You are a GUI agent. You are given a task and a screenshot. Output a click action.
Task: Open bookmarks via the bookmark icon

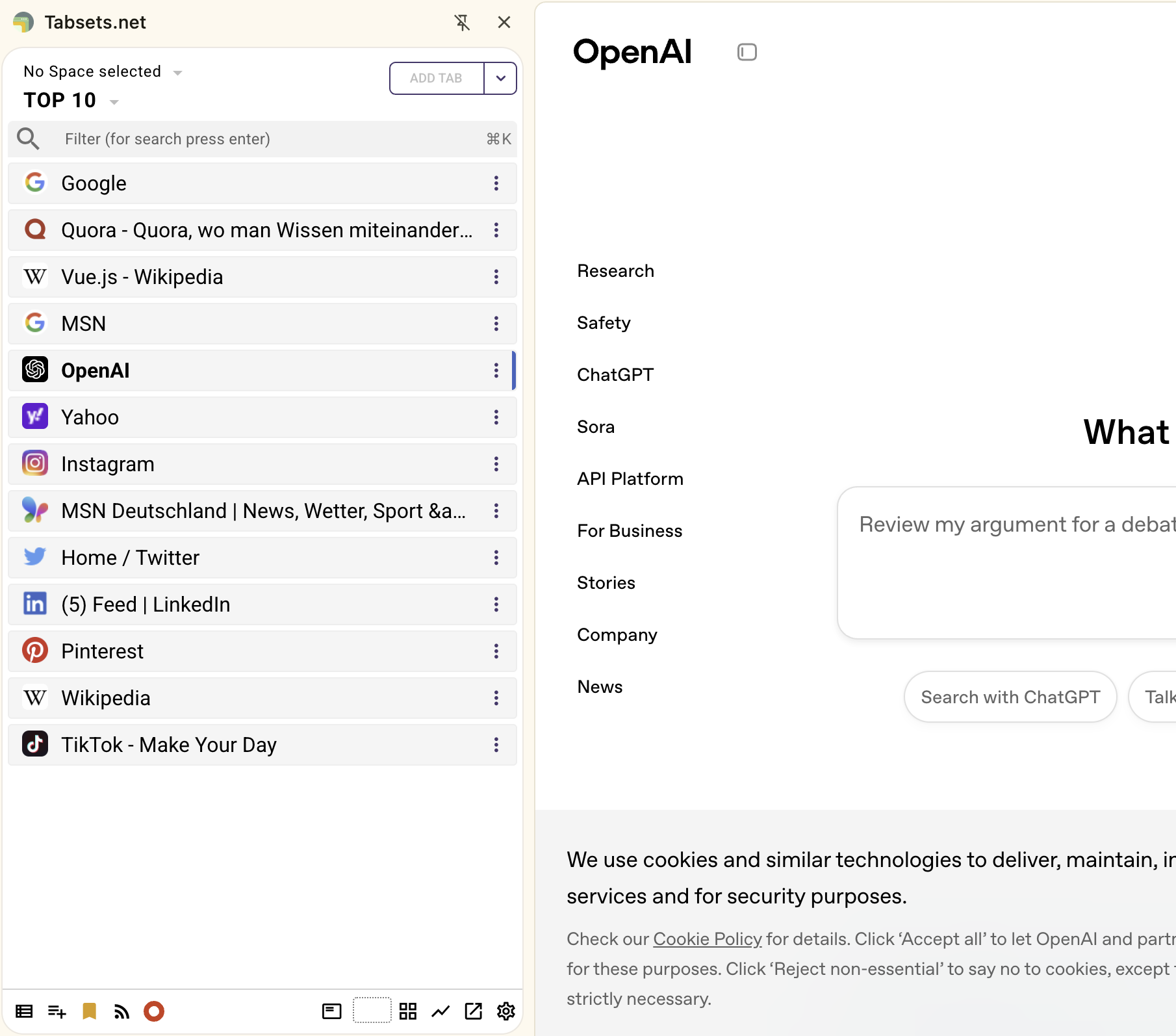[90, 1011]
